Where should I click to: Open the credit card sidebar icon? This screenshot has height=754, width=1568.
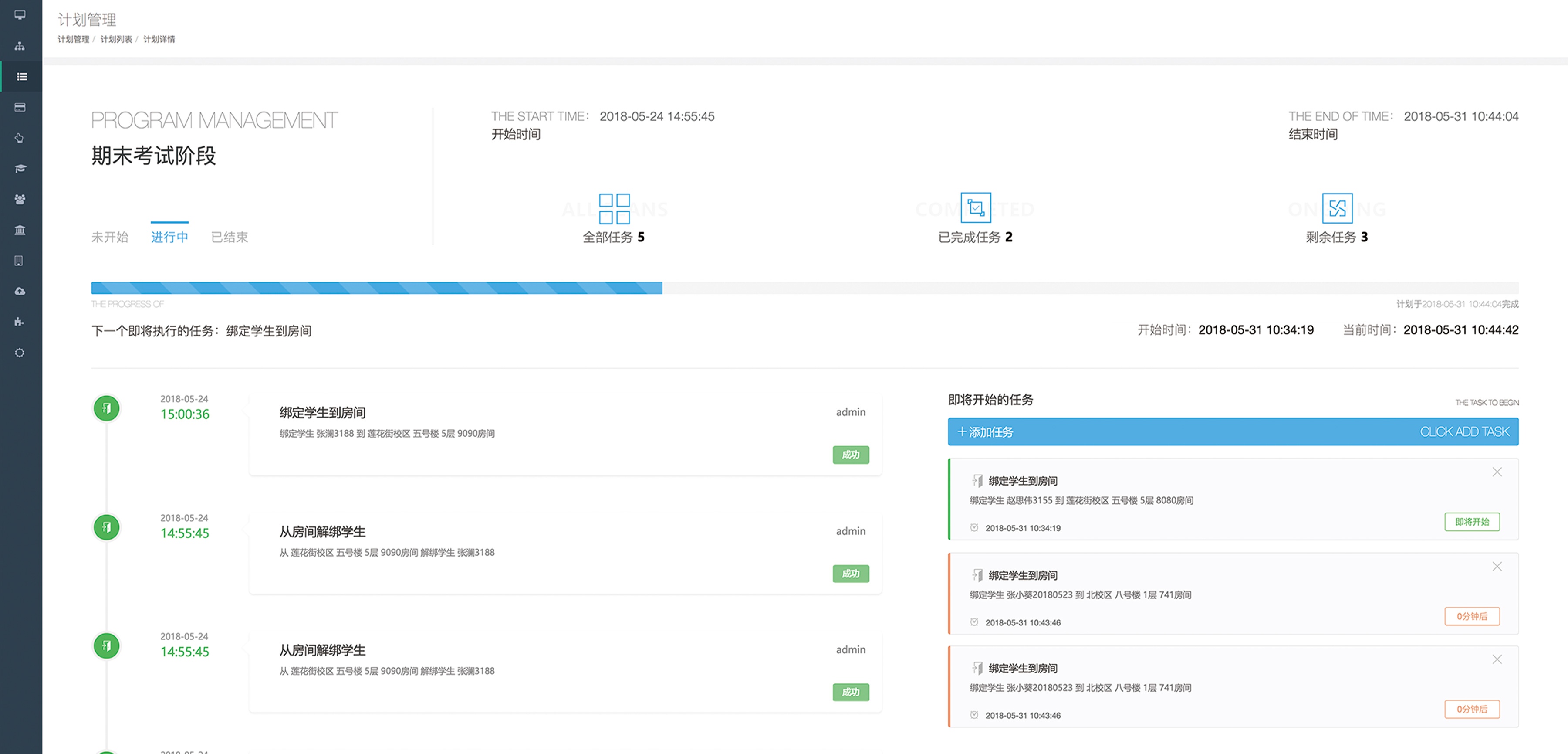click(x=20, y=107)
